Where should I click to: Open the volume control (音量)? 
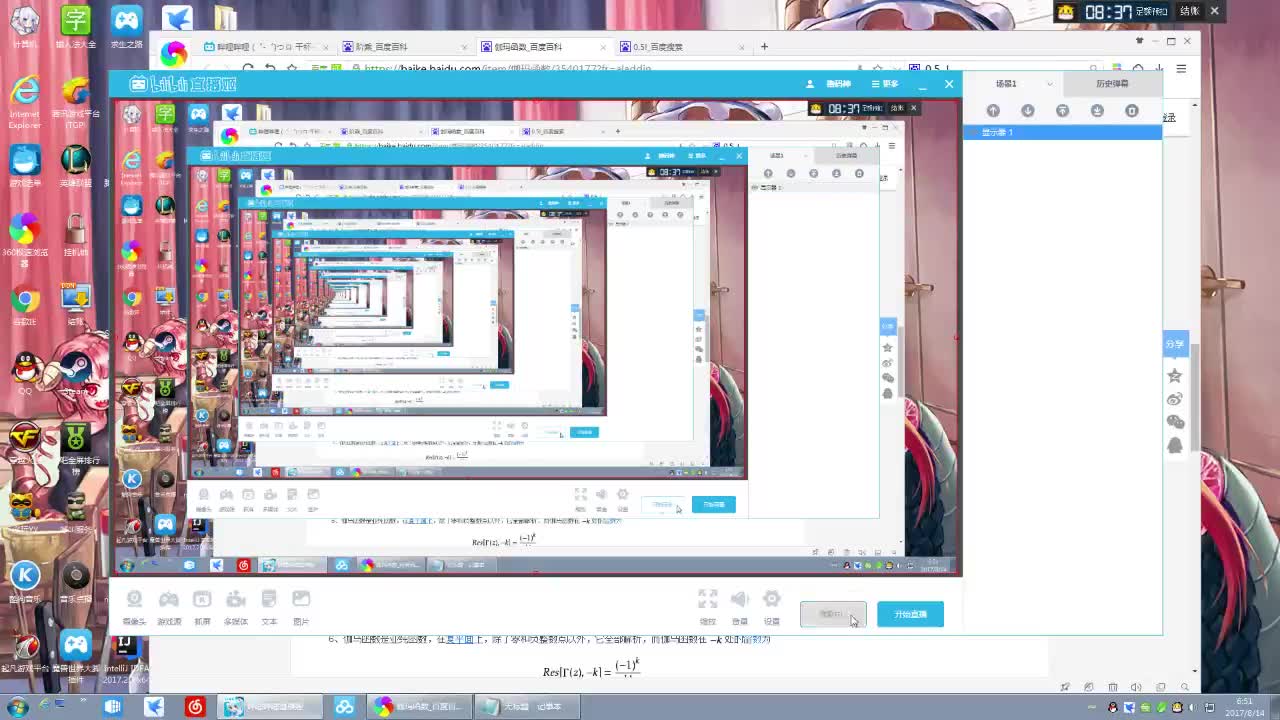[x=740, y=606]
